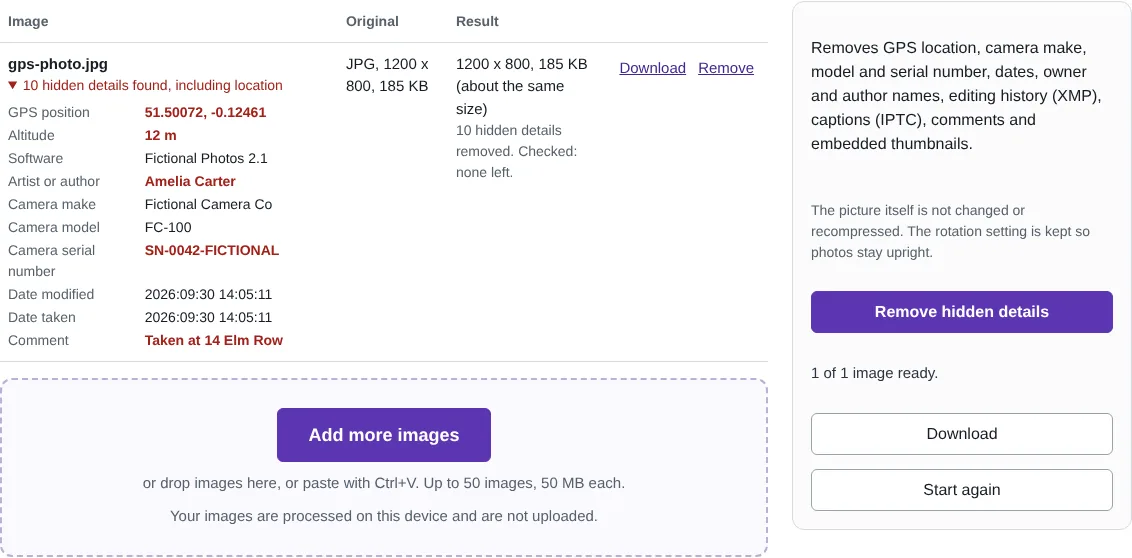Click the 'Removes GPS location' description paragraph
Viewport: 1132px width, 558px height.
click(x=957, y=96)
